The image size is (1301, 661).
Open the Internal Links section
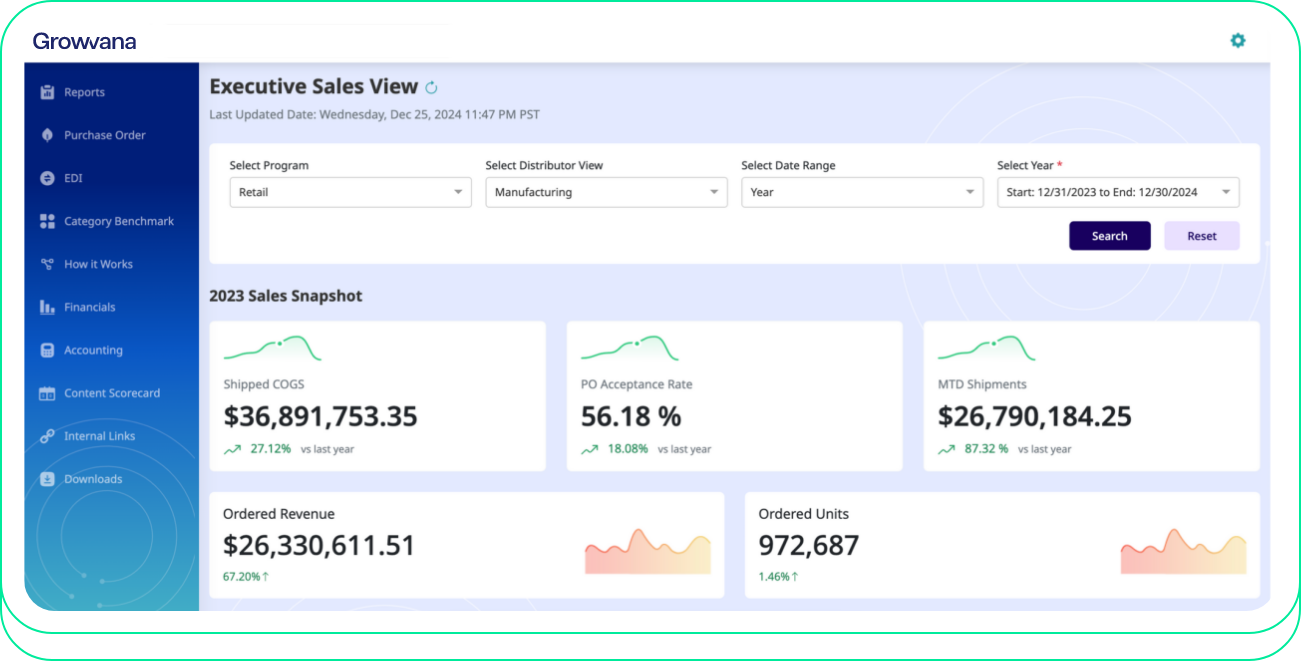tap(47, 436)
